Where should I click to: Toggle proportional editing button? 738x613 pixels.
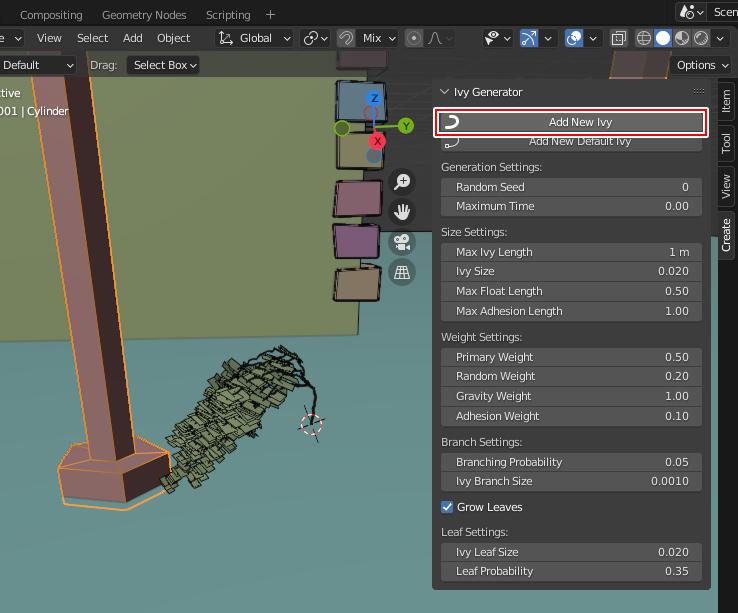coord(414,38)
